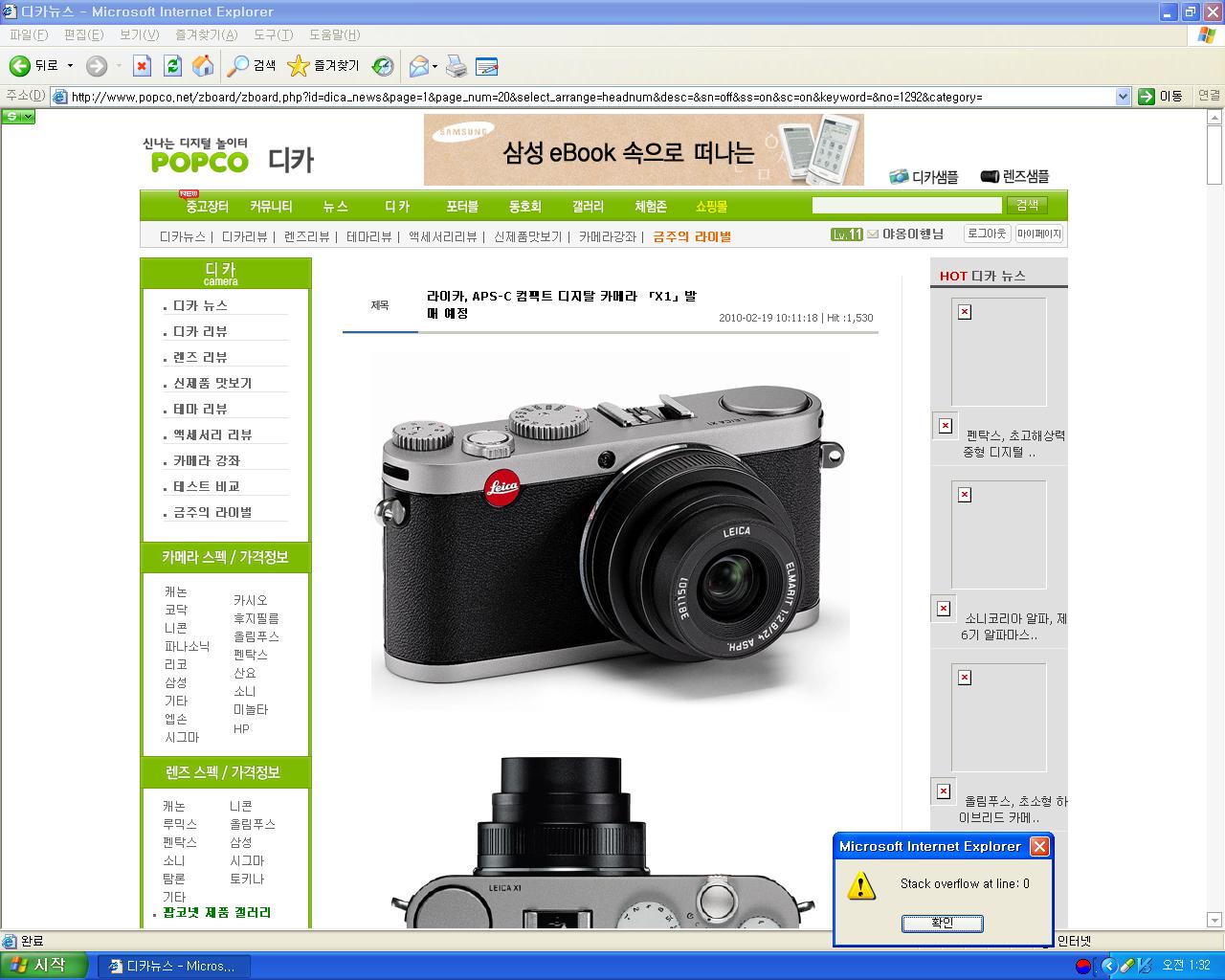Open the 보기(V) menu

point(139,34)
